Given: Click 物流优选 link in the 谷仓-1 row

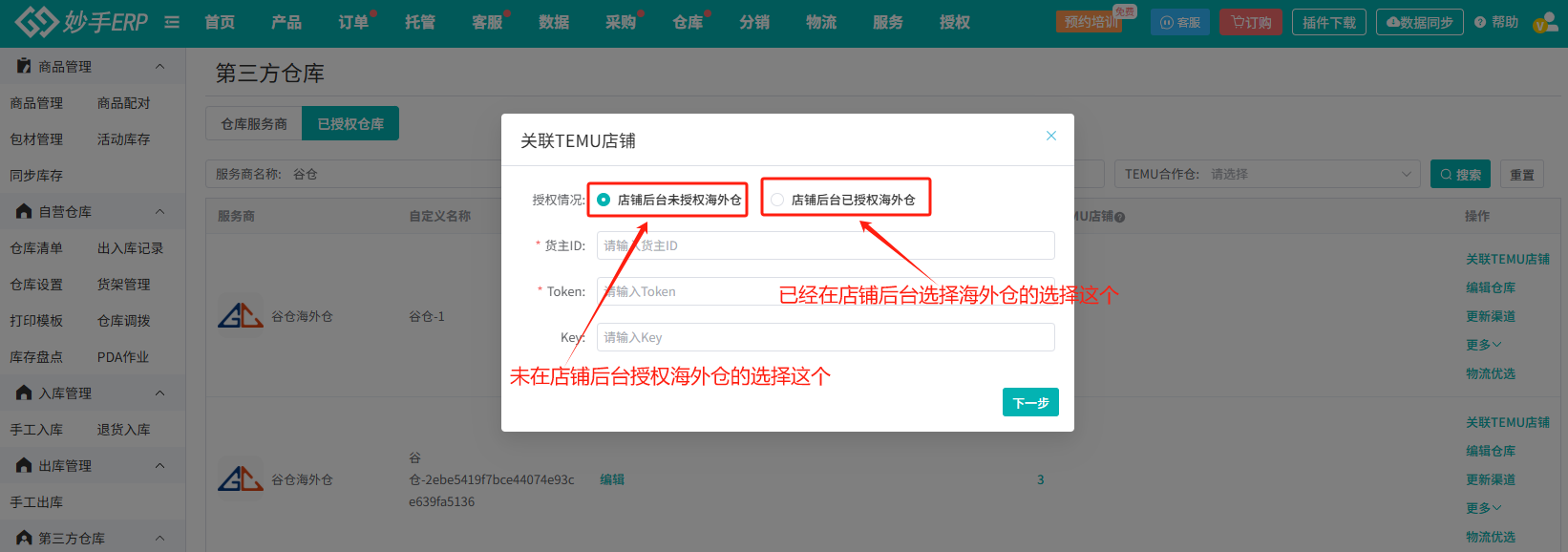Looking at the screenshot, I should (1491, 373).
